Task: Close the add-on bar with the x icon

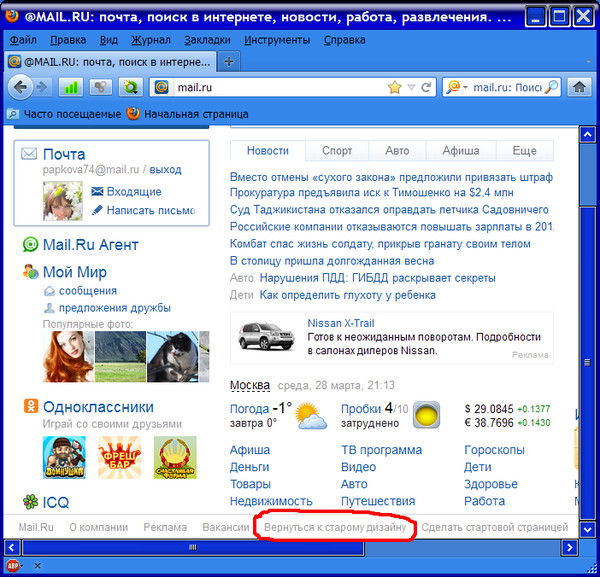Action: click(x=37, y=566)
